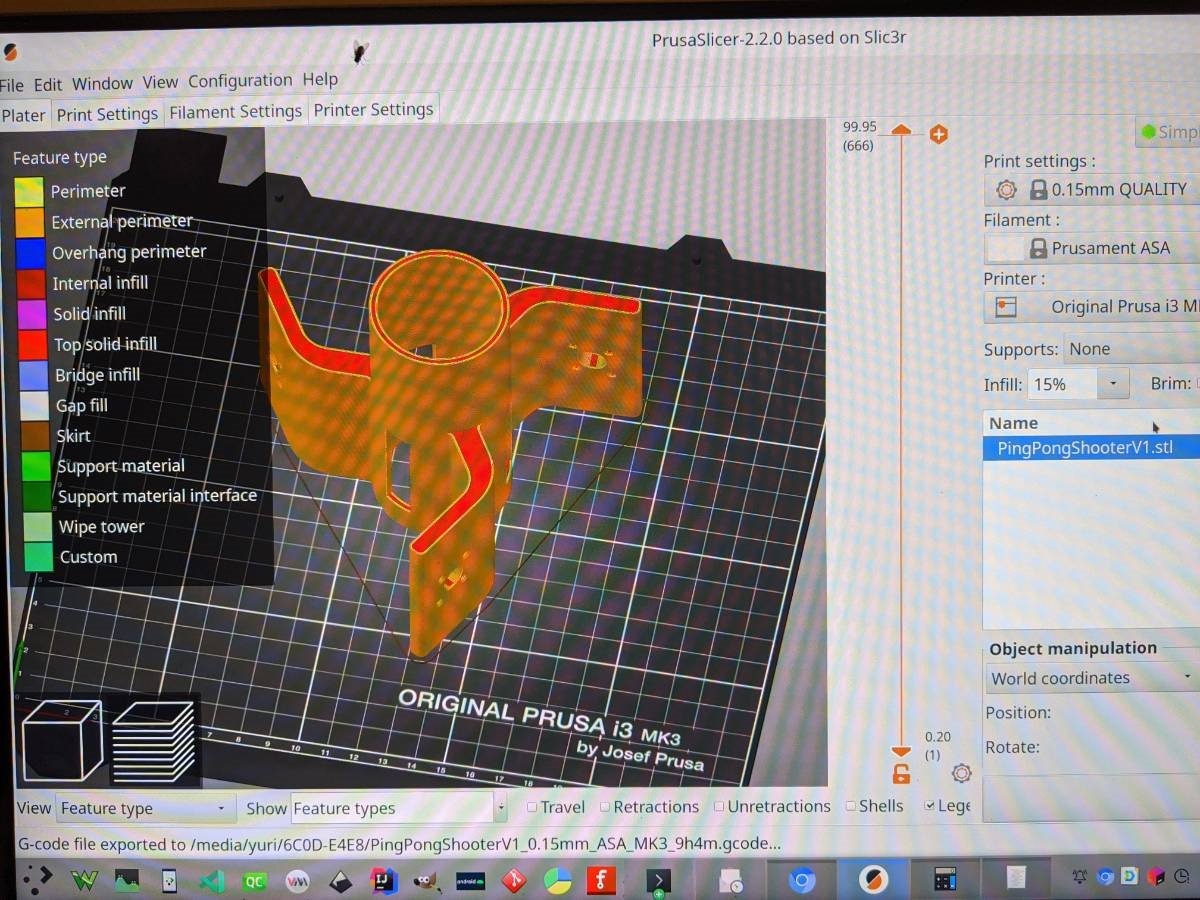Switch to the sliced layers preview

point(152,742)
